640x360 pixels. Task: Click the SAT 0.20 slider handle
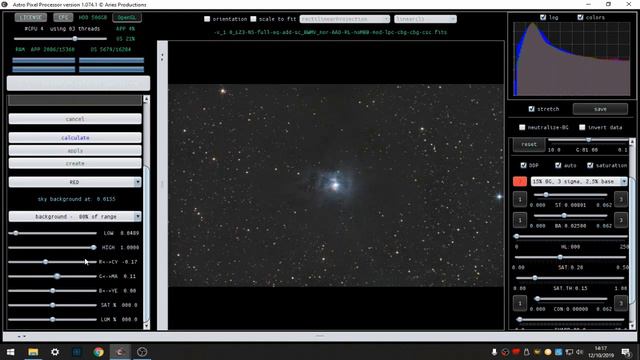click(560, 257)
